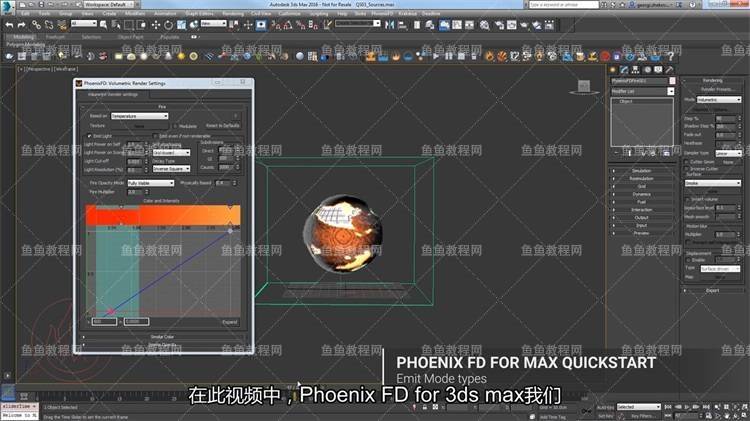
Task: Toggle Smart volume checkbox
Action: coord(687,199)
